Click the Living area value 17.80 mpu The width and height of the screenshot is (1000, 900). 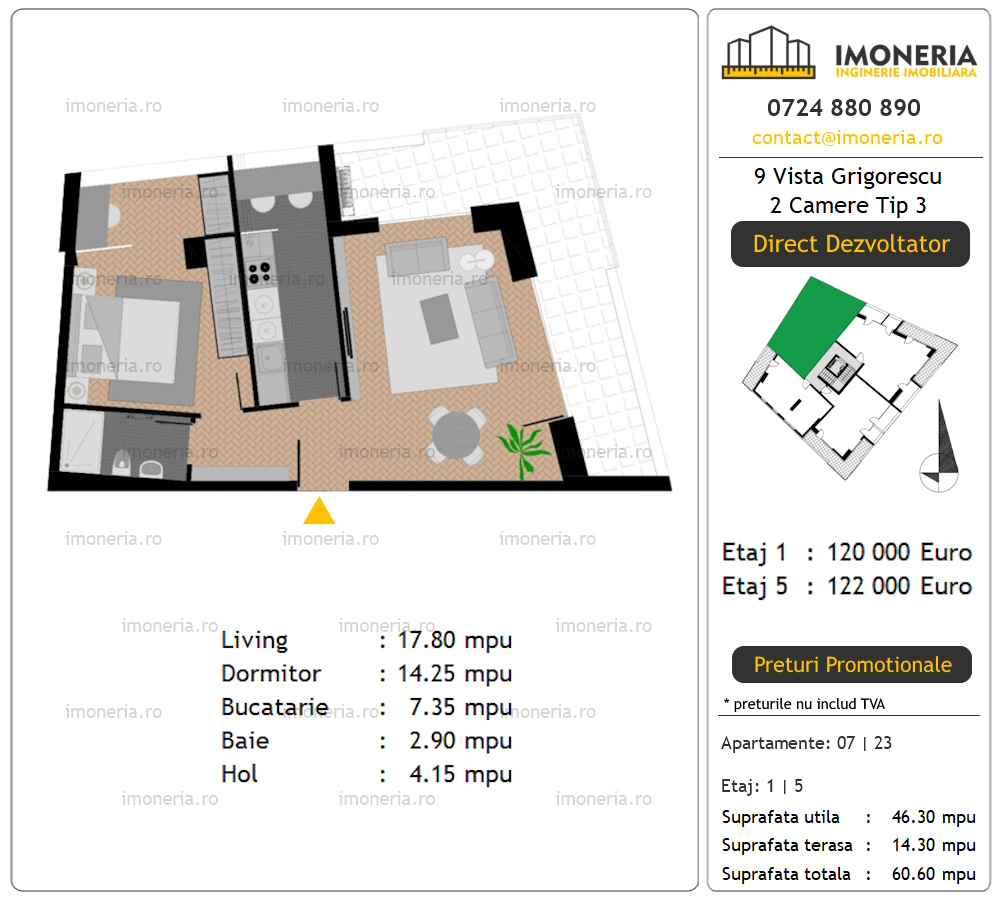(455, 640)
